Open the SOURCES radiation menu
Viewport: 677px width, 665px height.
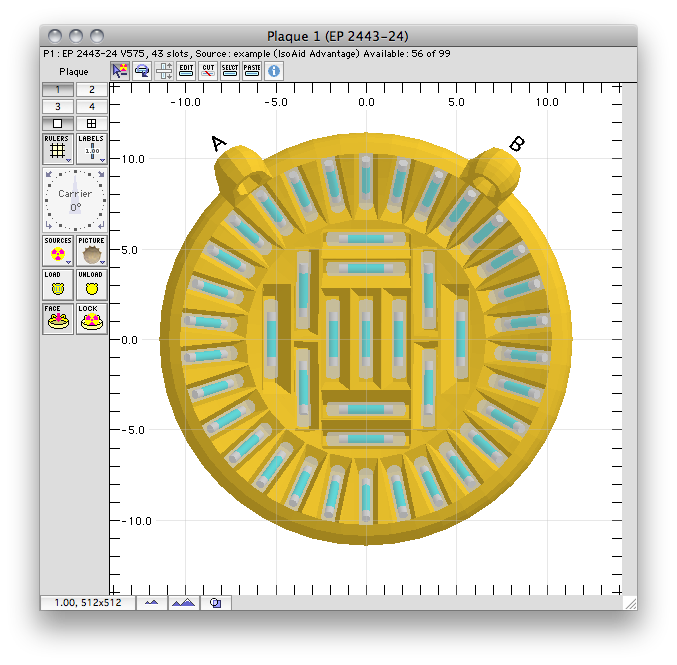coord(58,250)
